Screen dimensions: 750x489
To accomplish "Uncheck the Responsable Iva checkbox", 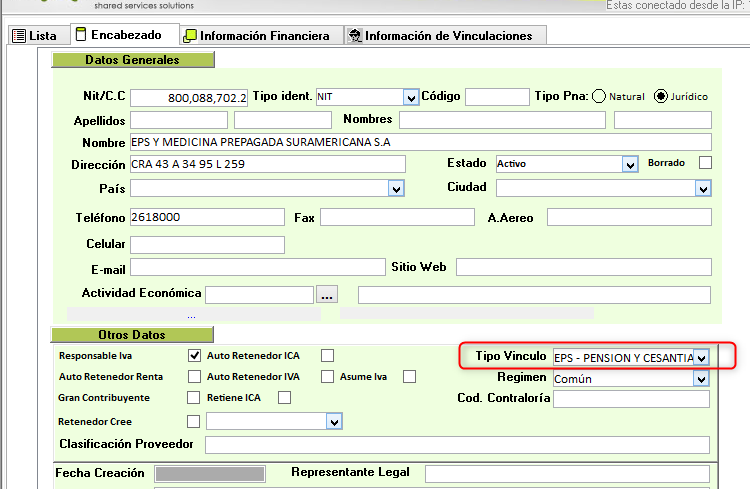I will [195, 356].
